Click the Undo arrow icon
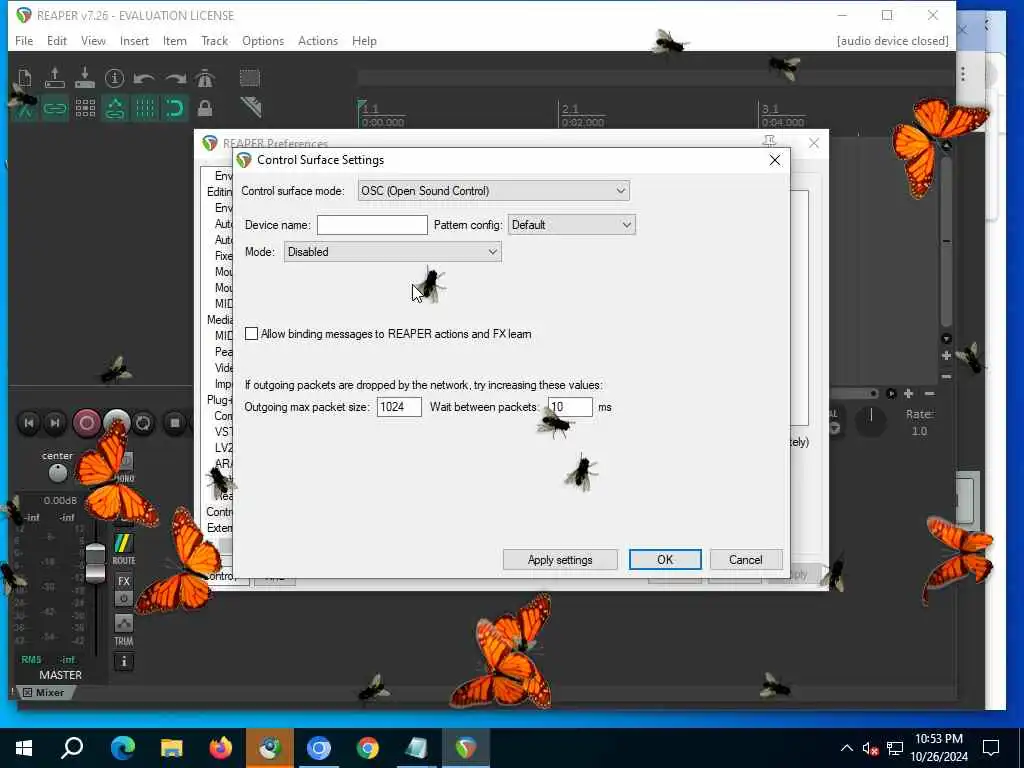Image resolution: width=1024 pixels, height=768 pixels. 144,78
